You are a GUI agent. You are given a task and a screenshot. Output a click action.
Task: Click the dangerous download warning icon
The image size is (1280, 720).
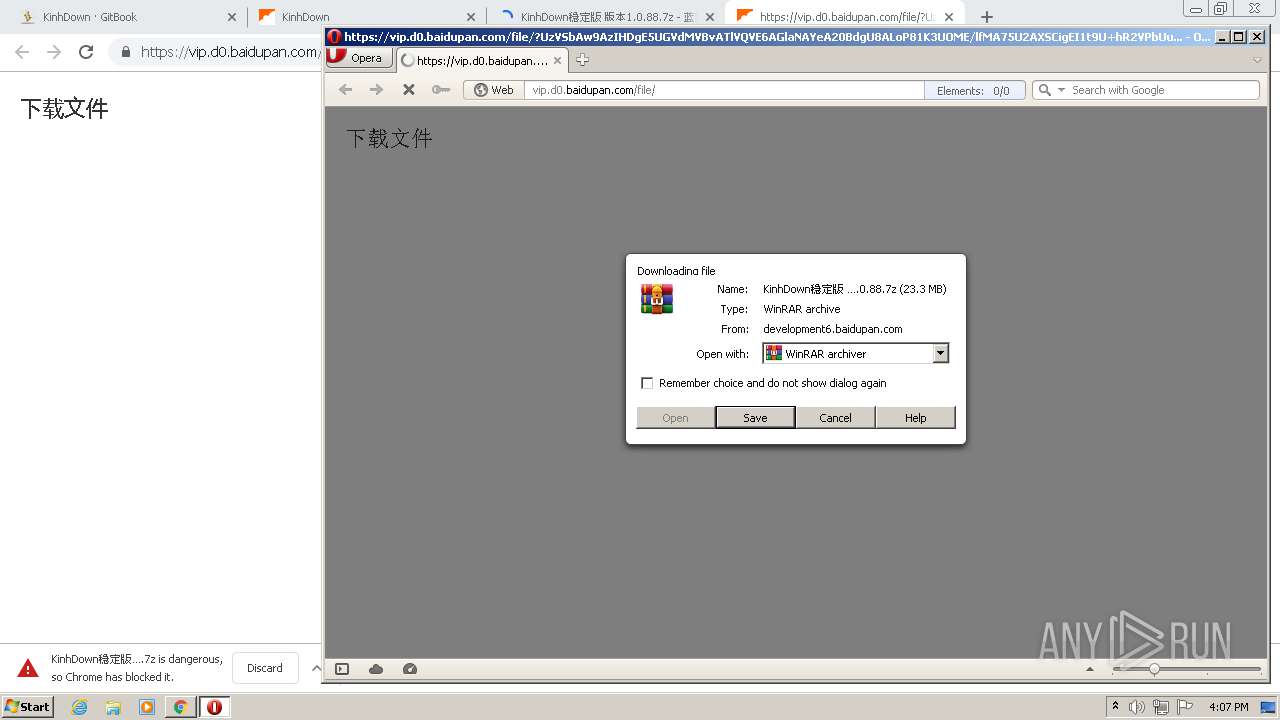[x=28, y=668]
